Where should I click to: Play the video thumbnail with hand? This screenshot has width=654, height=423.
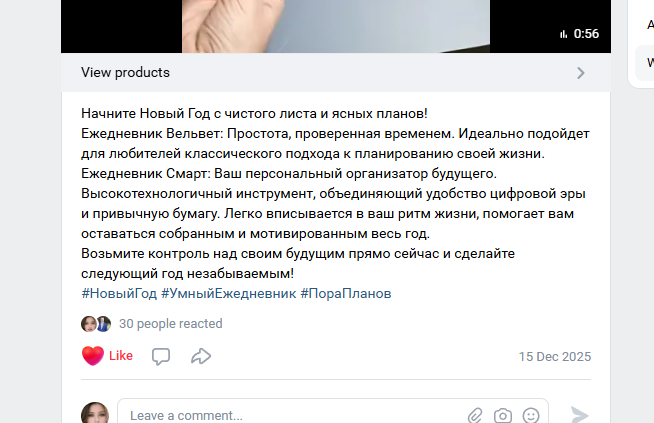(x=336, y=26)
